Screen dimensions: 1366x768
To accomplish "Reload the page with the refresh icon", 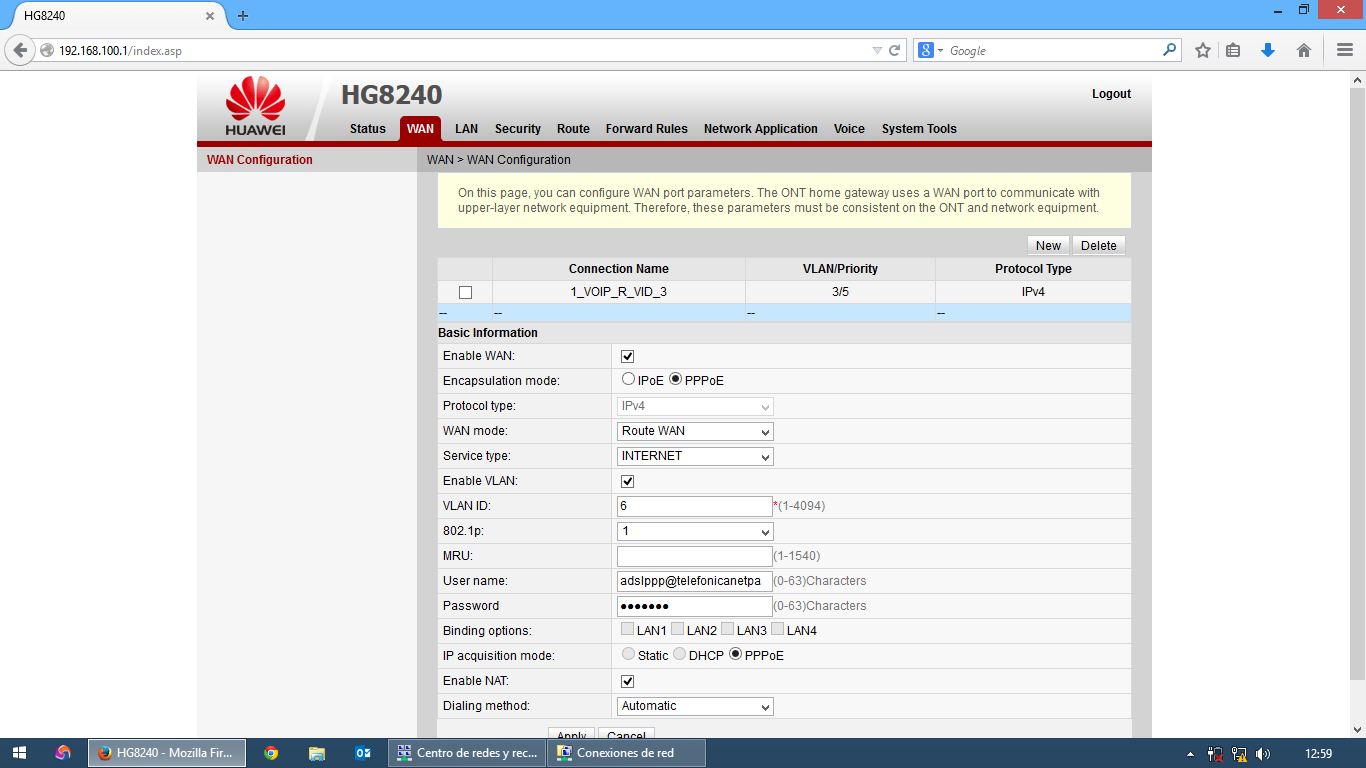I will pos(895,50).
